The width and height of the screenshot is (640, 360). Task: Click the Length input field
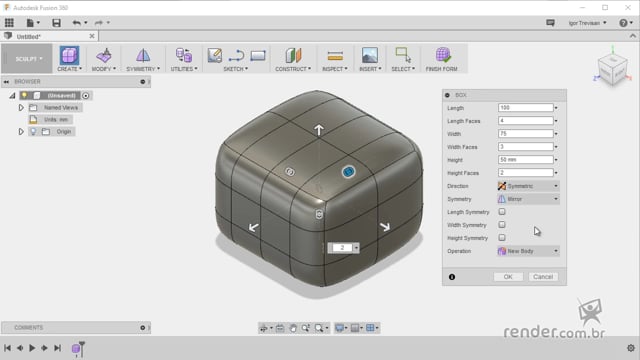coord(525,108)
